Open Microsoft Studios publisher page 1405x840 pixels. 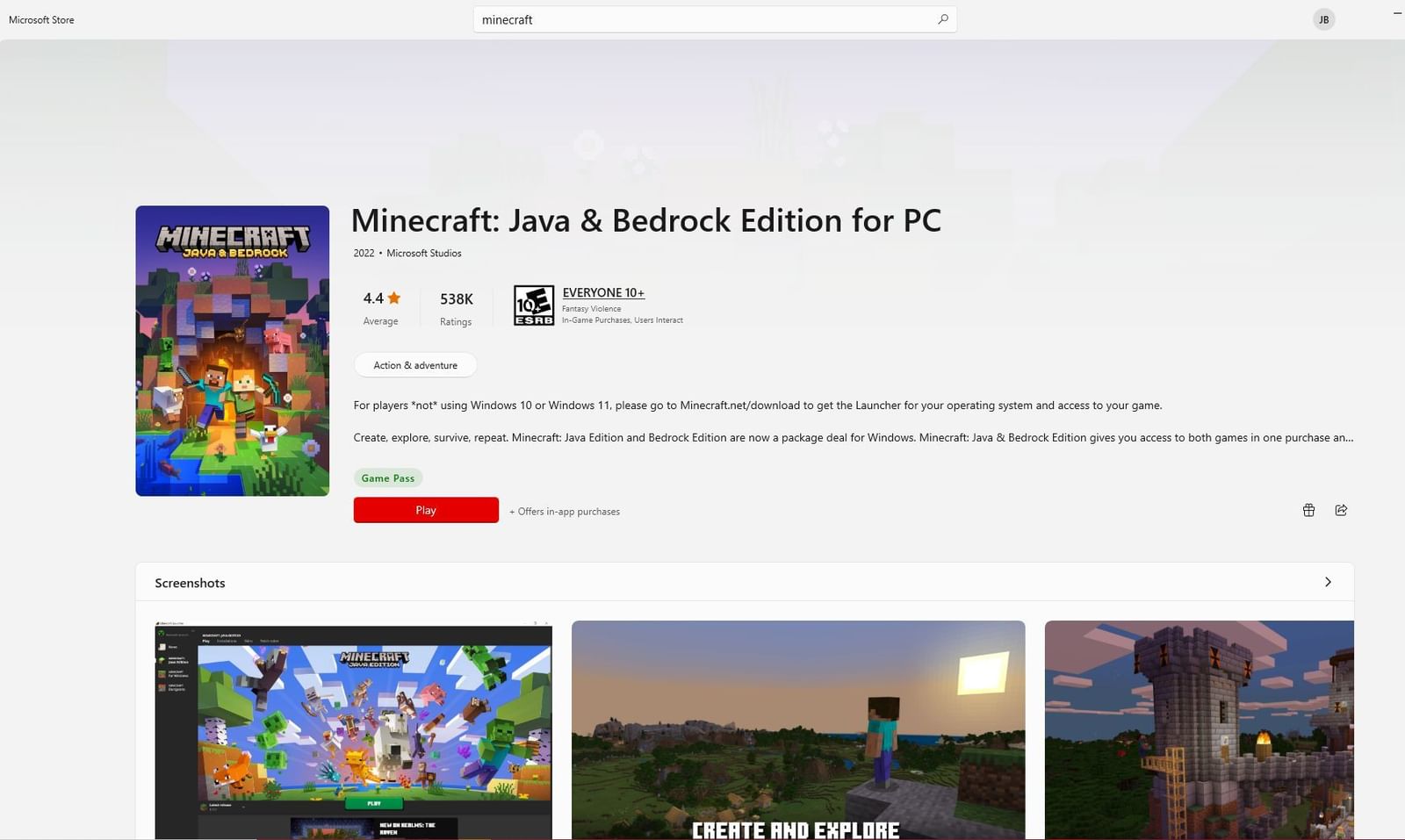(423, 253)
